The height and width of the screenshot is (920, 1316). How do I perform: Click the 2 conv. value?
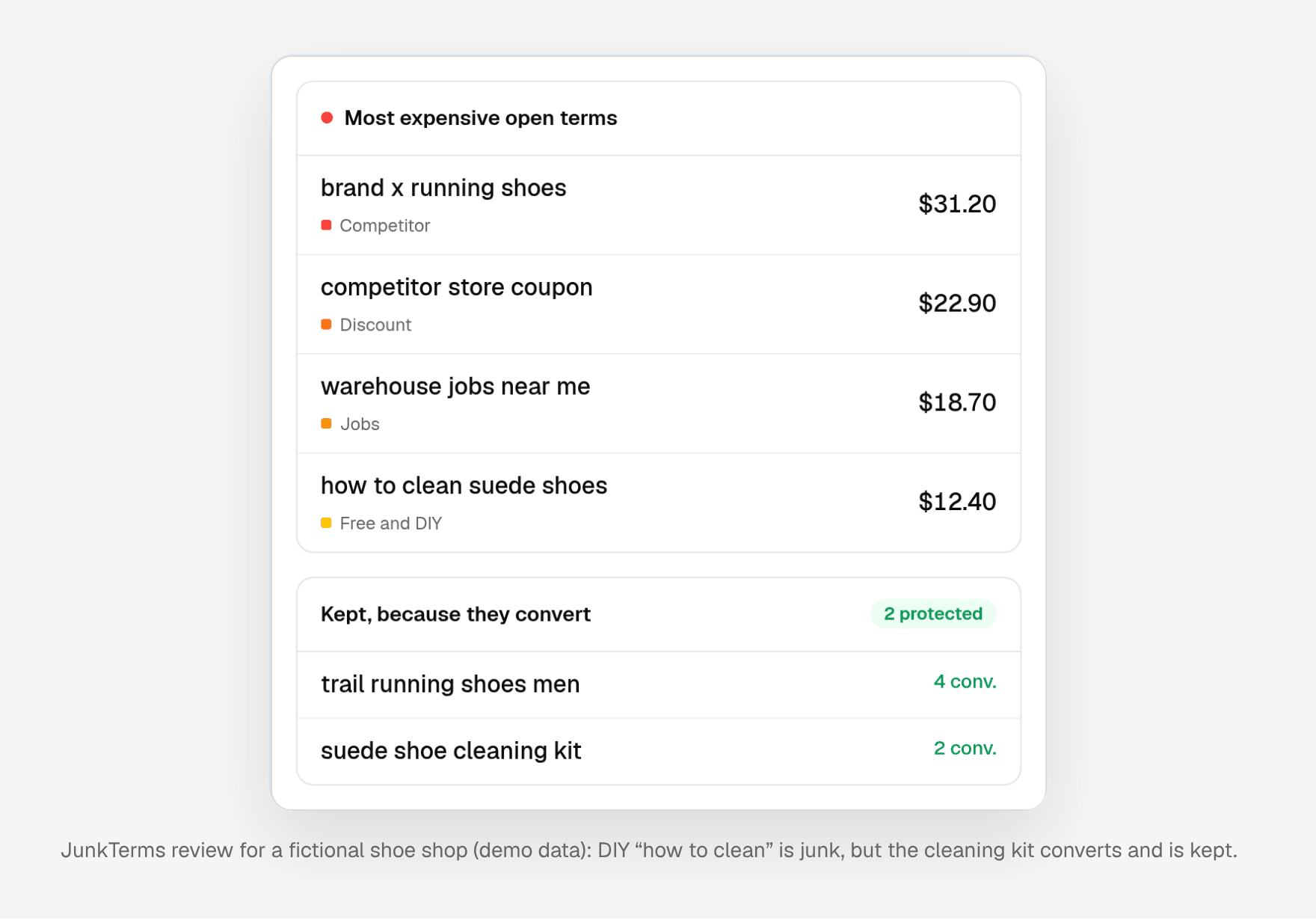965,749
